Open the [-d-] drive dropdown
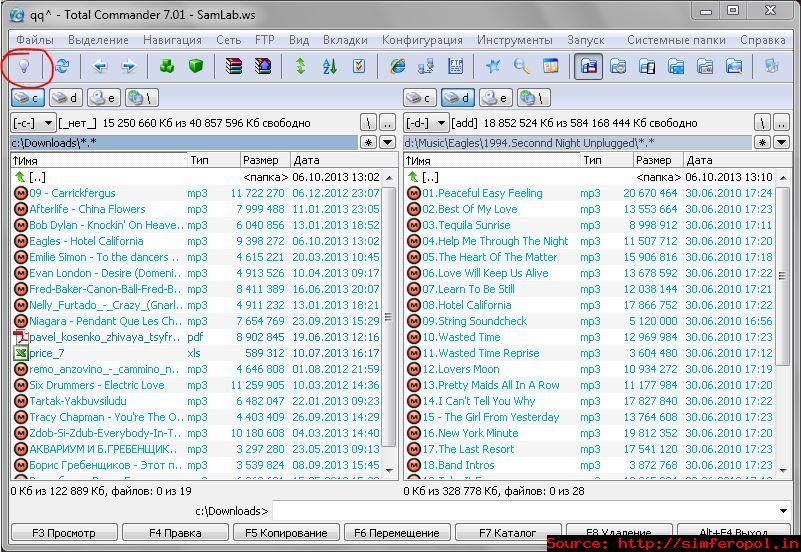Screen dimensions: 801x552 pos(426,123)
